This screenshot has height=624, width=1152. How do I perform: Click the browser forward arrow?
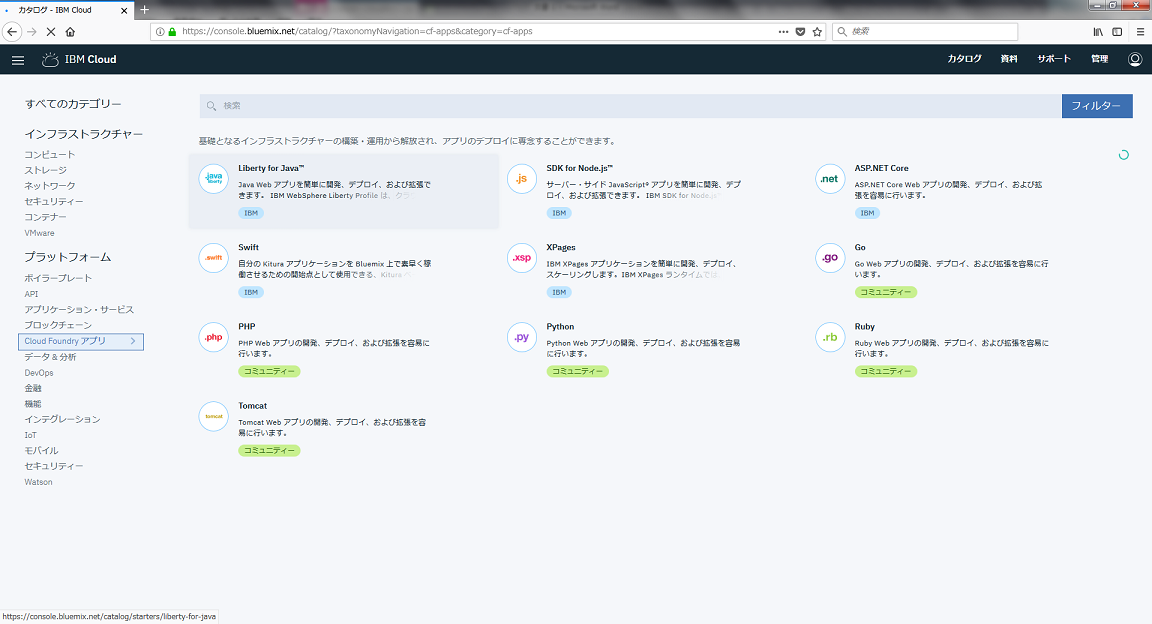pos(32,32)
